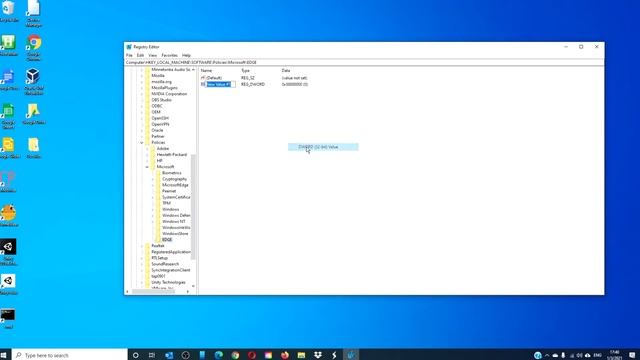Click the REG_DWORD type cell

tap(253, 84)
